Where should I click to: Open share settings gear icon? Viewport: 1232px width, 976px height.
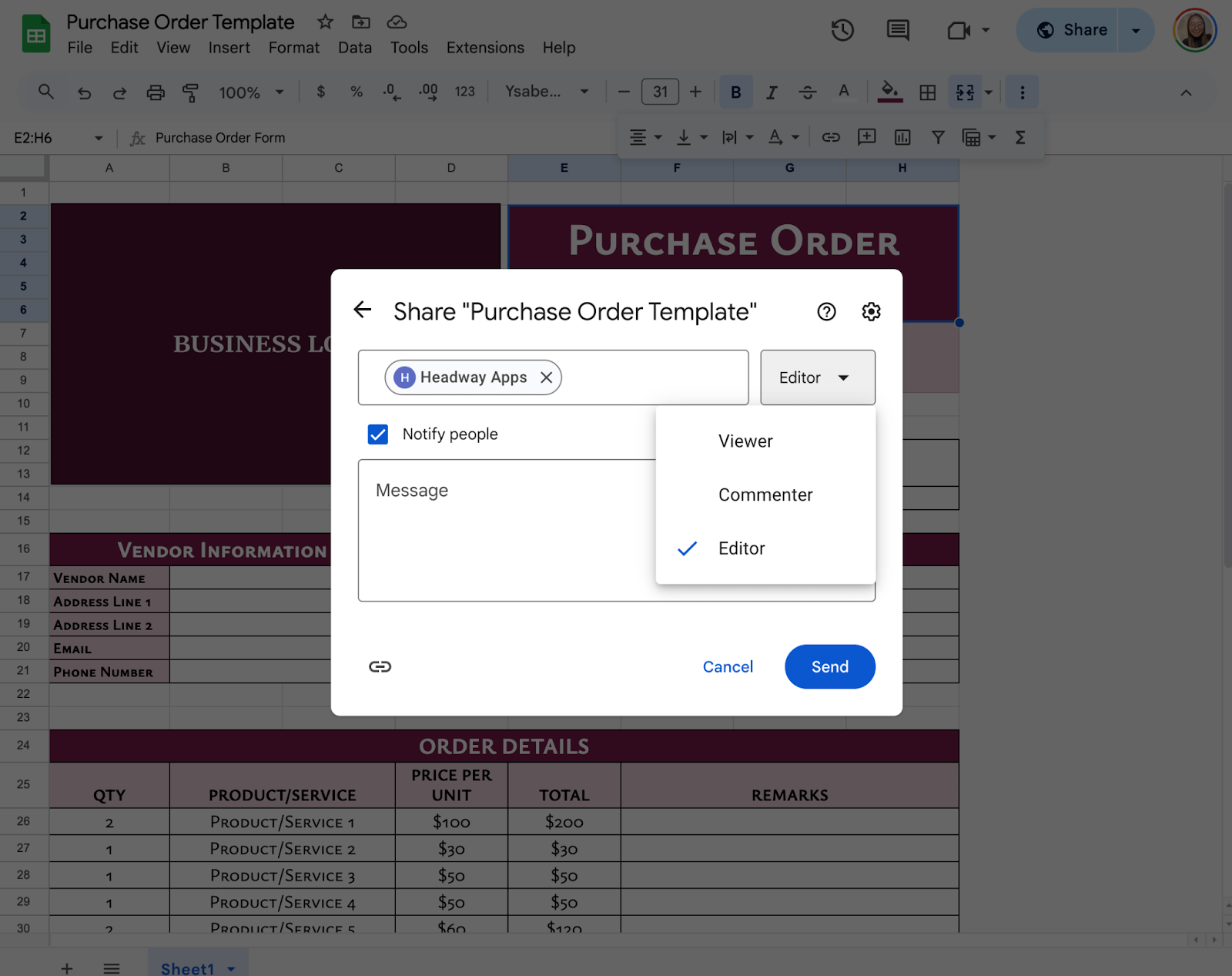[871, 312]
